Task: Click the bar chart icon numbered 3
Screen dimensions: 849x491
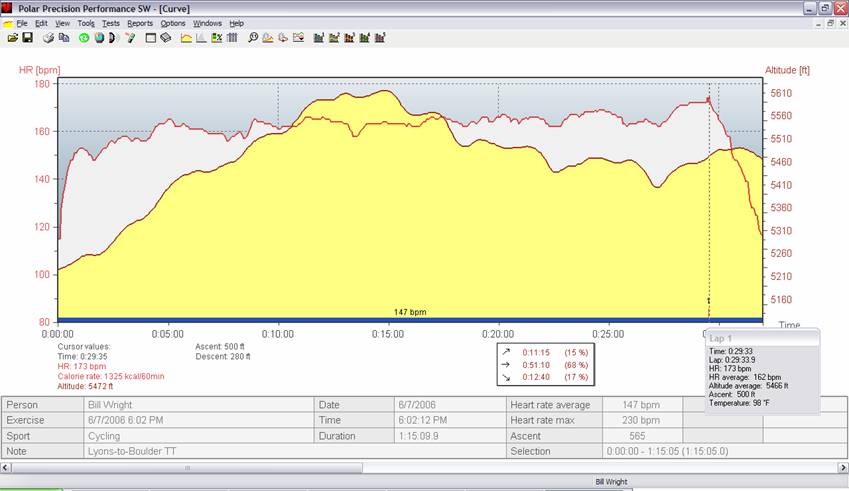Action: click(349, 38)
